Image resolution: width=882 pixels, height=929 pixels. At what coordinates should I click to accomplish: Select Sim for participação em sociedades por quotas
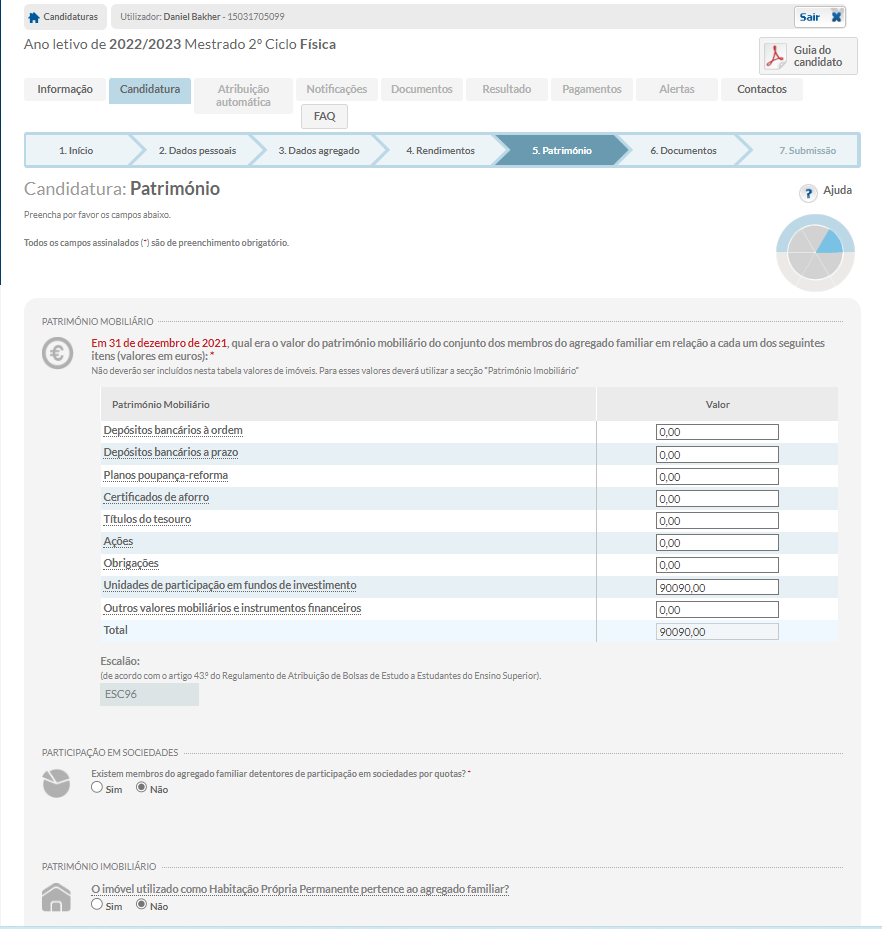(x=97, y=787)
